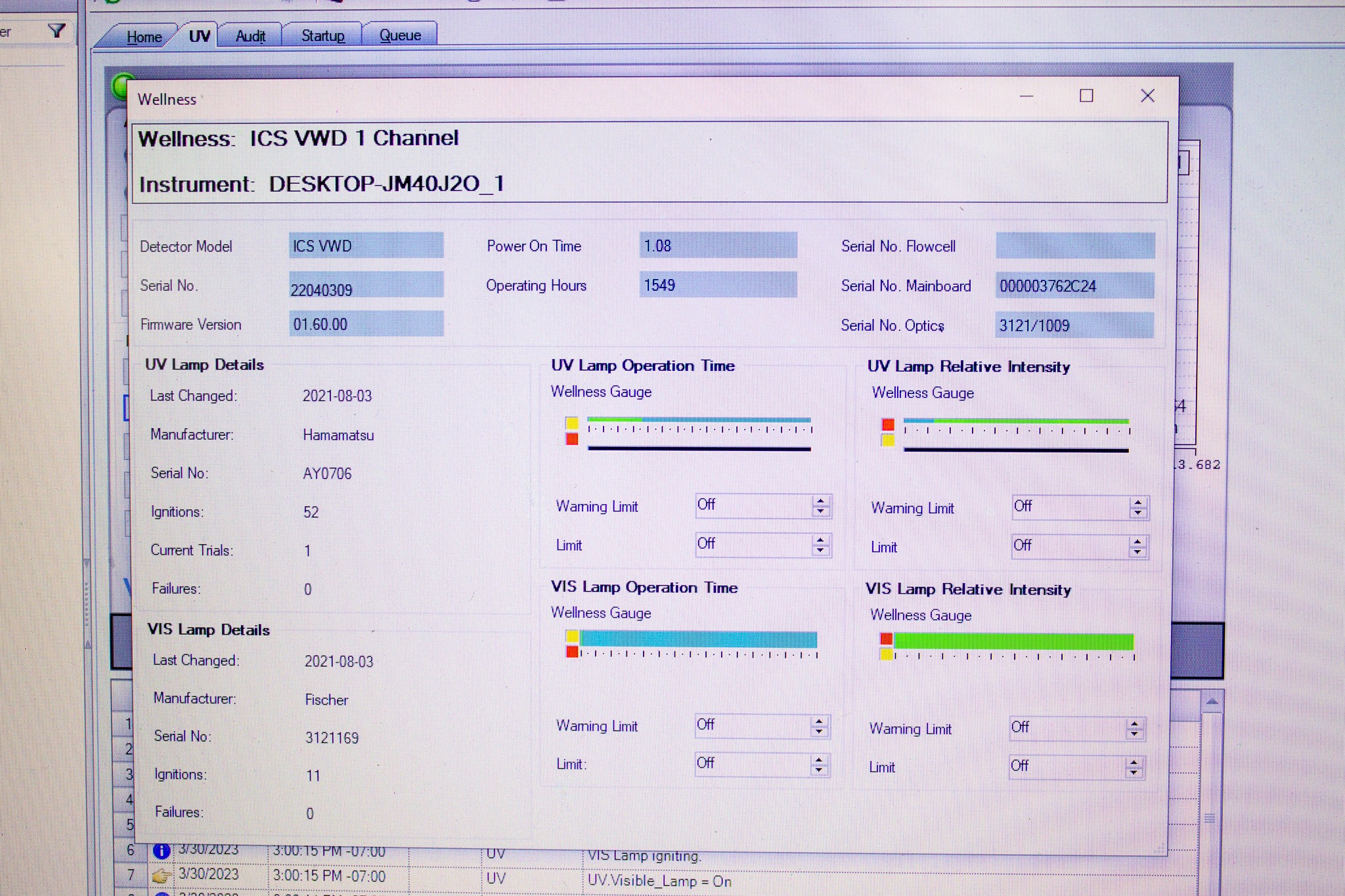The height and width of the screenshot is (896, 1345).
Task: Click the filter funnel icon
Action: 57,31
